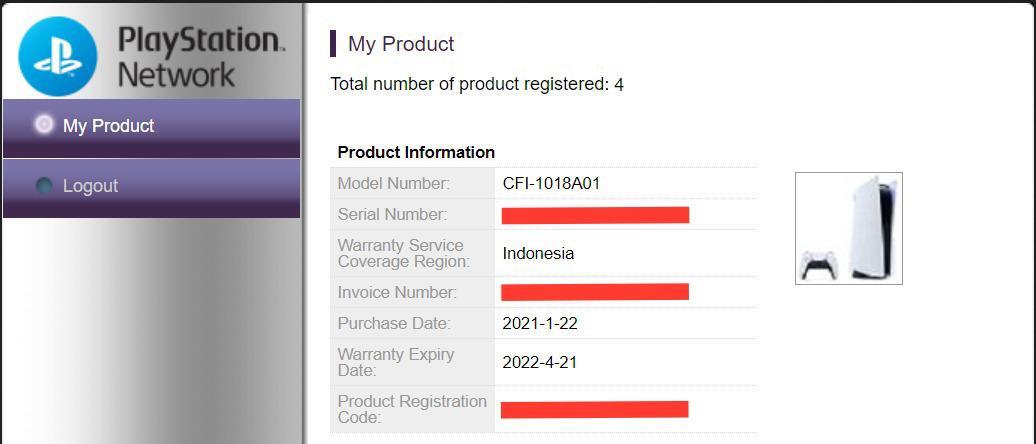This screenshot has width=1036, height=444.
Task: Click the Indonesia coverage region value
Action: (538, 253)
